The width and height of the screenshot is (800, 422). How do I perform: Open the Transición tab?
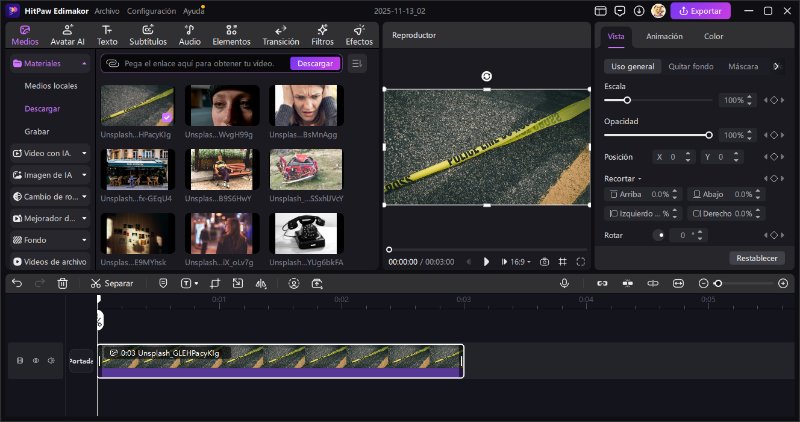pos(281,35)
